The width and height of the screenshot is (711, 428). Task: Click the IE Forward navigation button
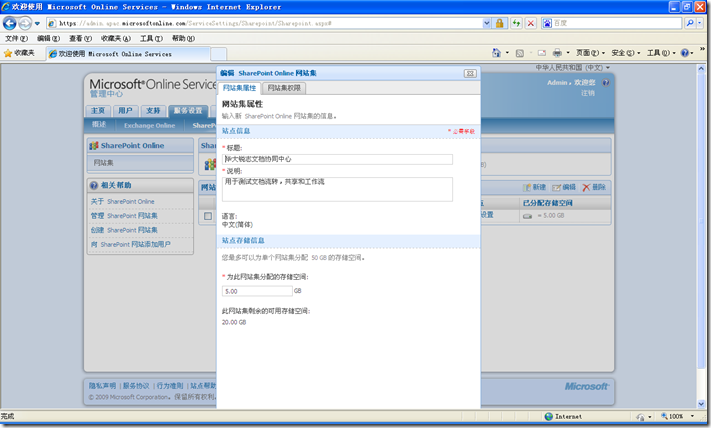[25, 23]
